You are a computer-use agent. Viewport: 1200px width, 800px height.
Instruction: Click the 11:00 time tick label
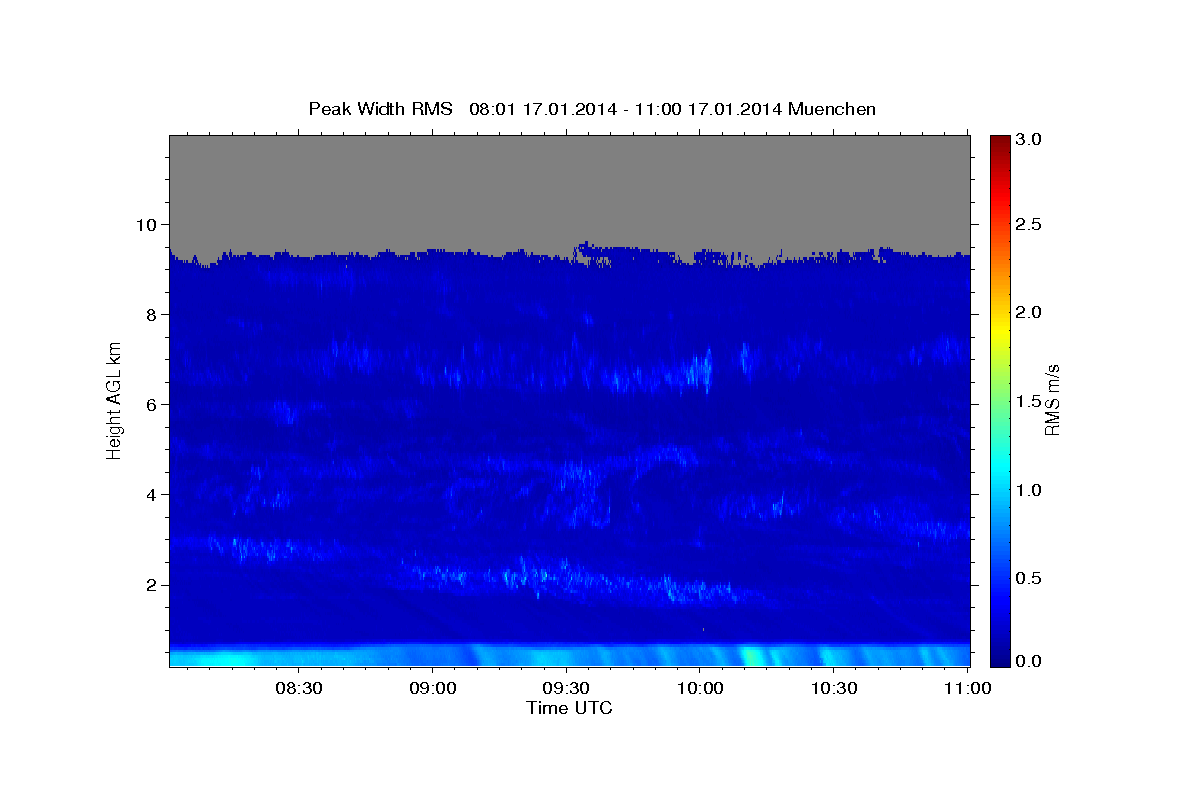click(967, 688)
